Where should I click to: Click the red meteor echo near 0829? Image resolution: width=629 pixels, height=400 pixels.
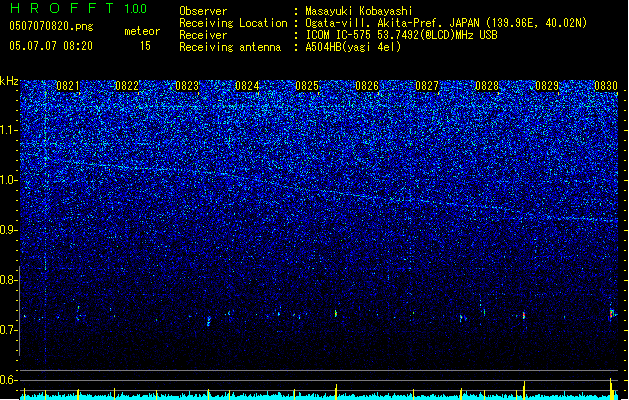coord(524,315)
